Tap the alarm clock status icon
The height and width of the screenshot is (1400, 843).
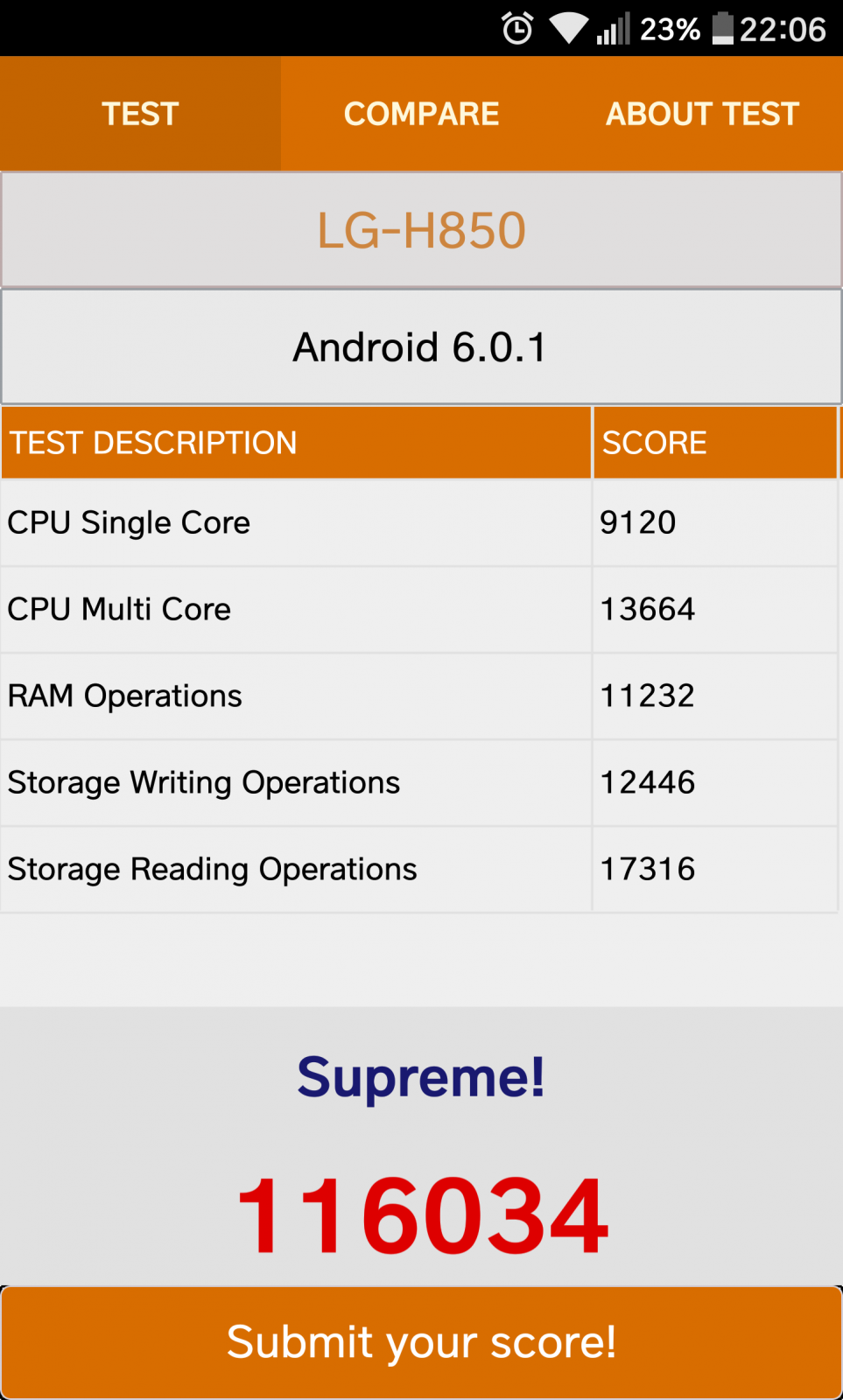(x=517, y=29)
